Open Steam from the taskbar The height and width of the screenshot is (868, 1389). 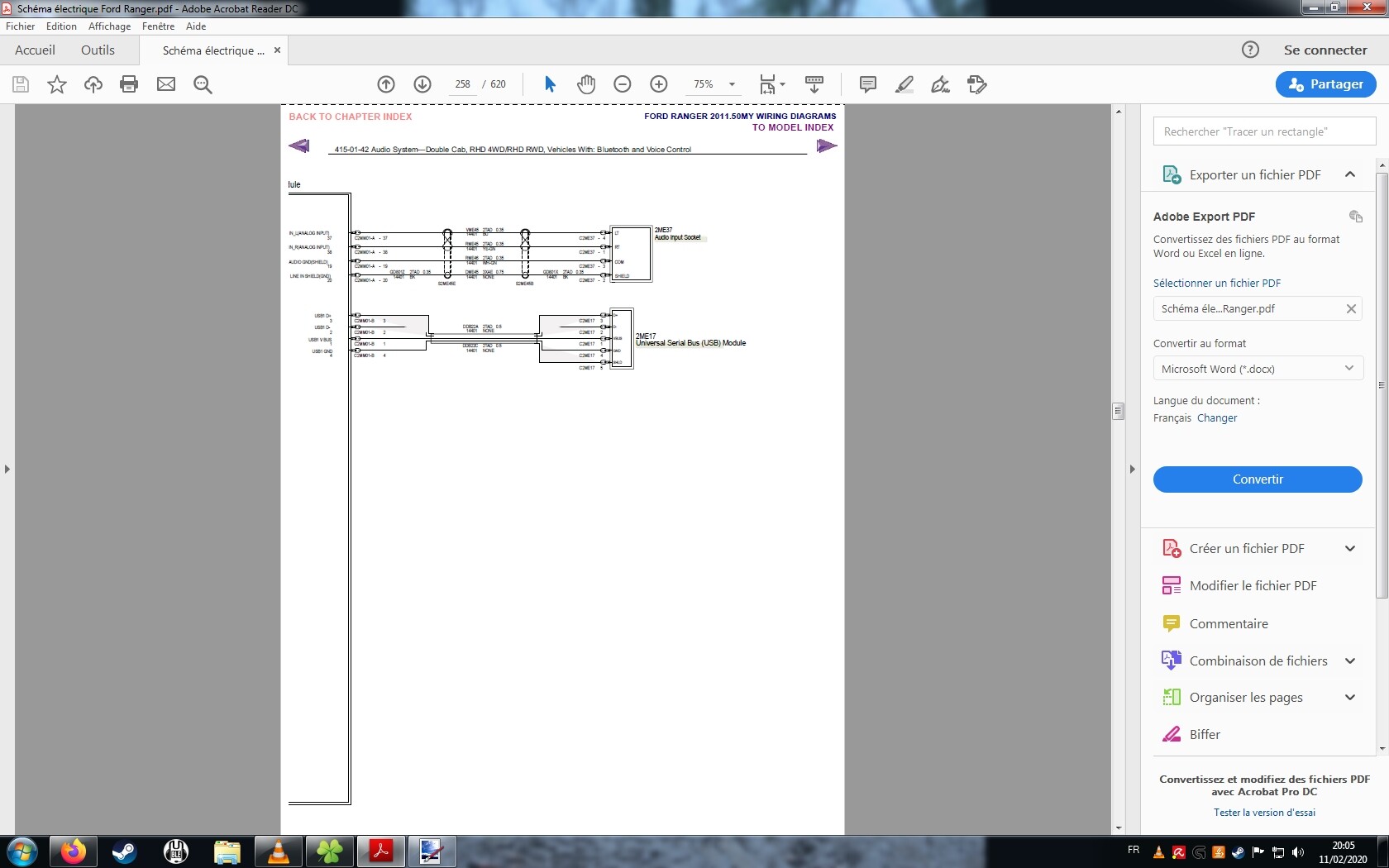point(124,851)
